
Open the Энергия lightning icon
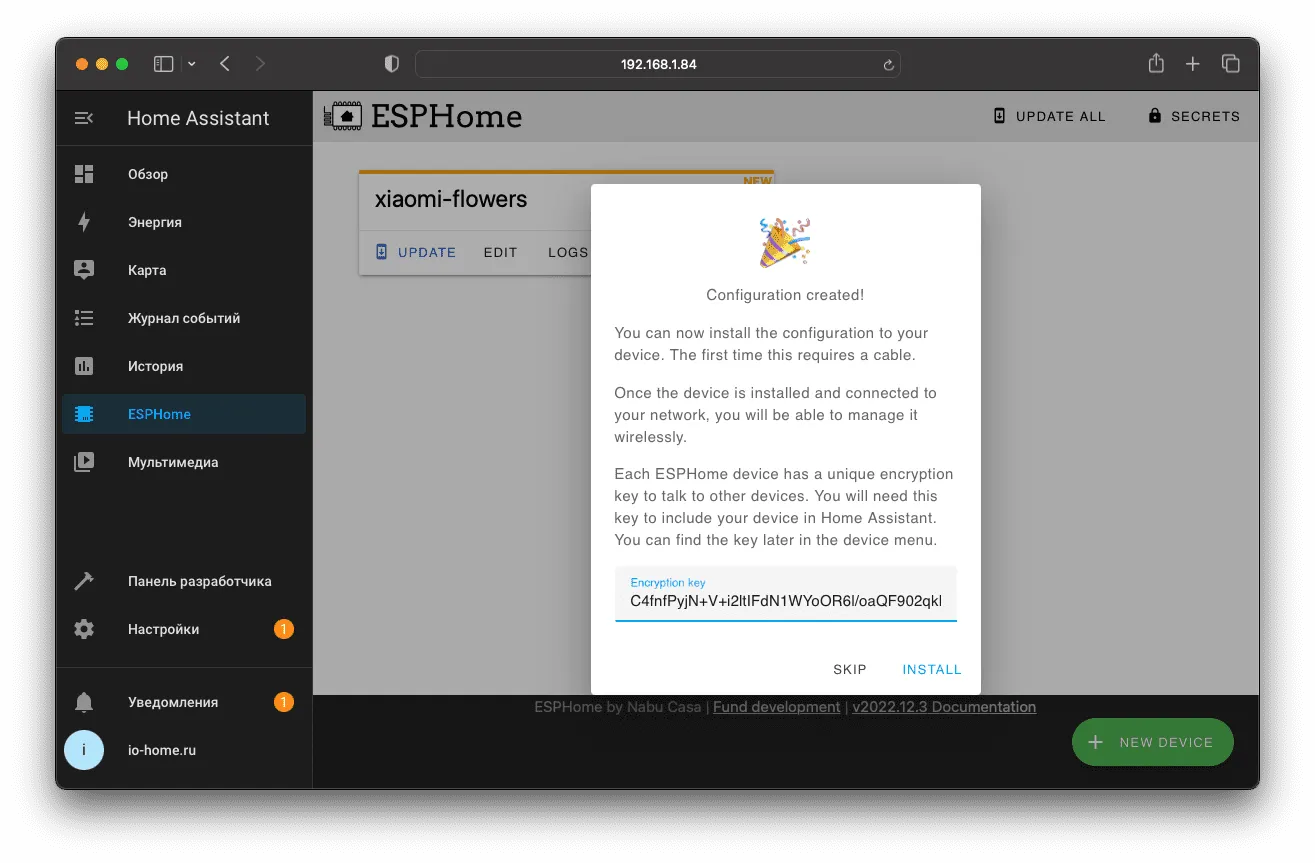click(84, 222)
